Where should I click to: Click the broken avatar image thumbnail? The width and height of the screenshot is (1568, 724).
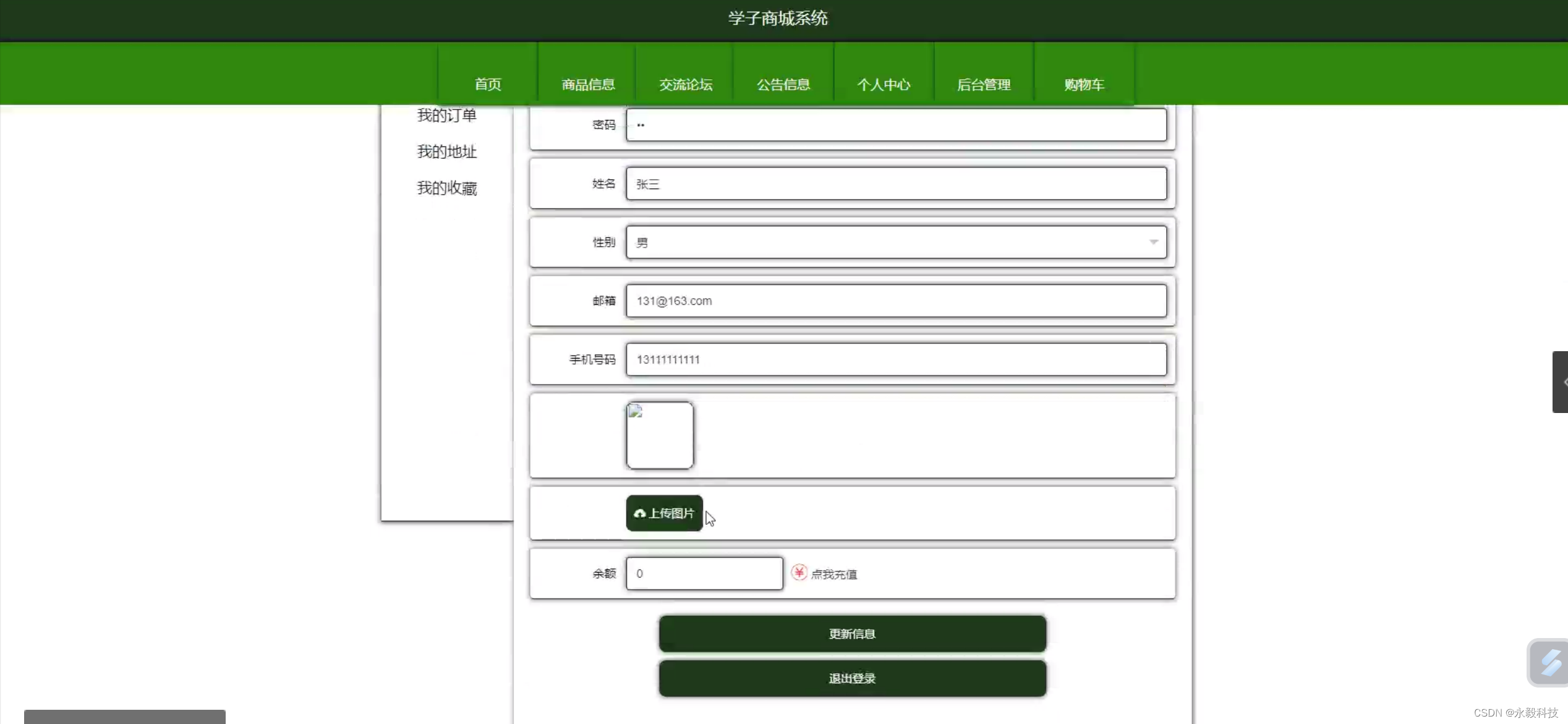pos(660,435)
